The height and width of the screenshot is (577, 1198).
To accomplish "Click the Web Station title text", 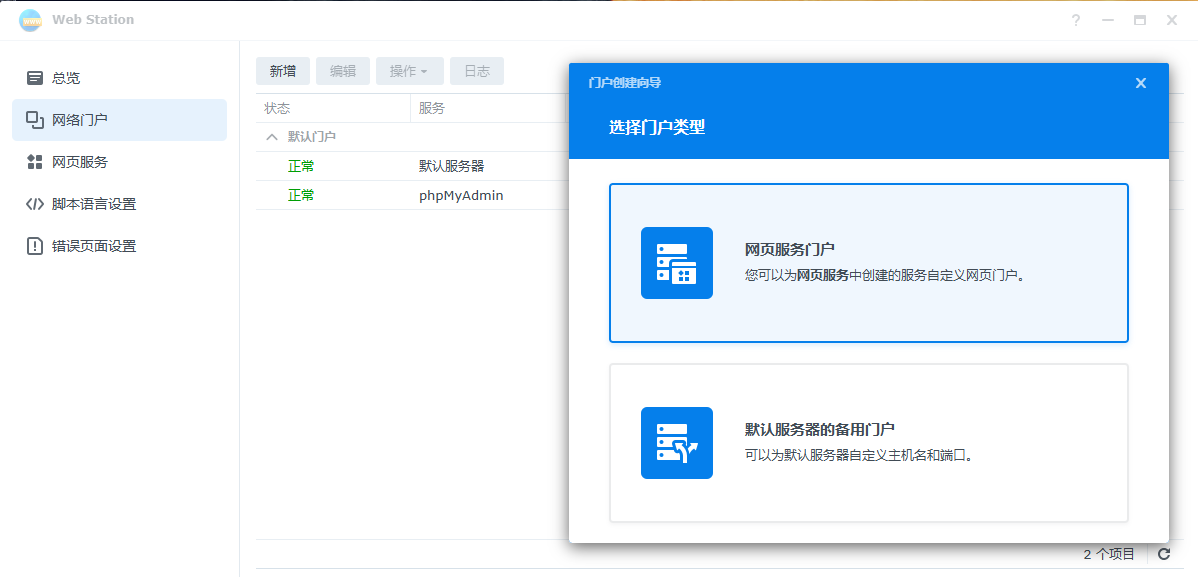I will click(x=93, y=20).
